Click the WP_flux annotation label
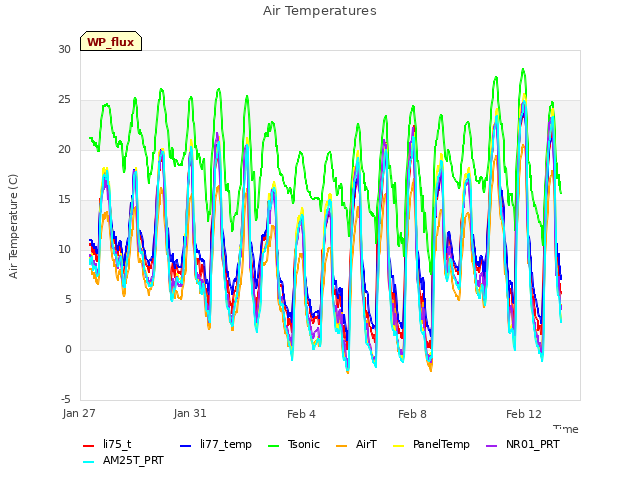The width and height of the screenshot is (640, 480). click(x=111, y=42)
